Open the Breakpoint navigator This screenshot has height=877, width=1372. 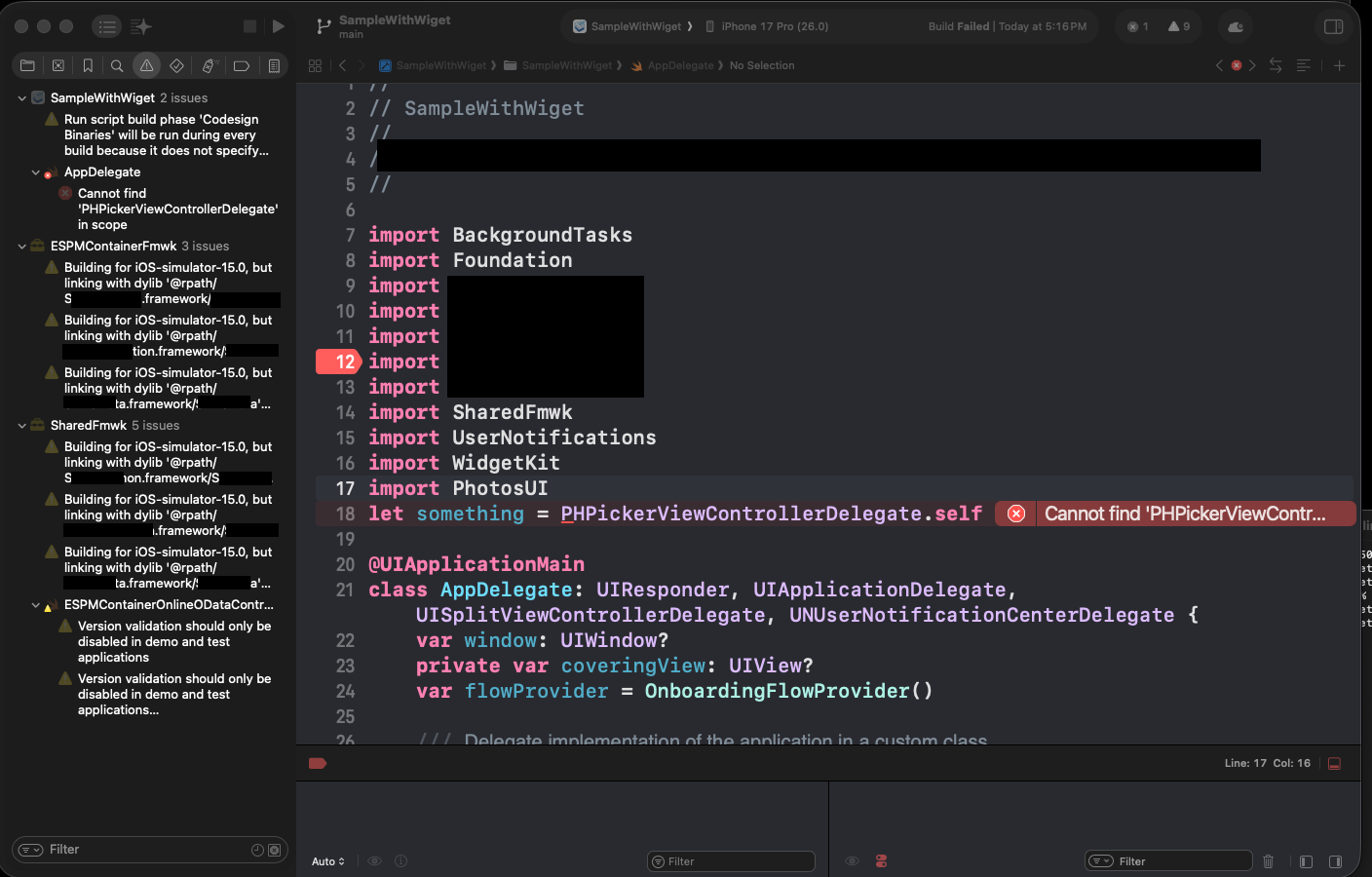click(241, 66)
